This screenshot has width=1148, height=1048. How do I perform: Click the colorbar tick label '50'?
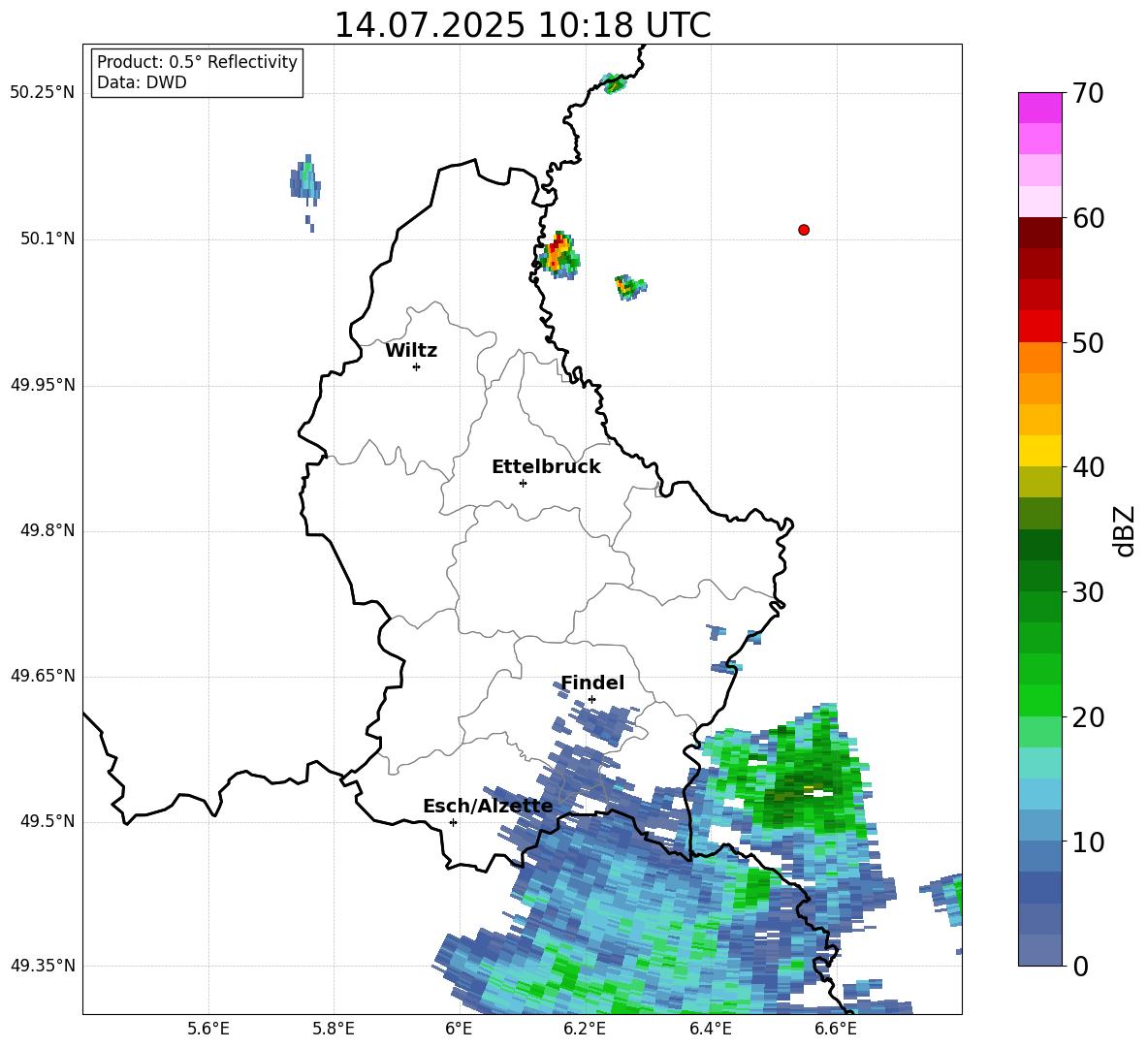click(x=1087, y=343)
